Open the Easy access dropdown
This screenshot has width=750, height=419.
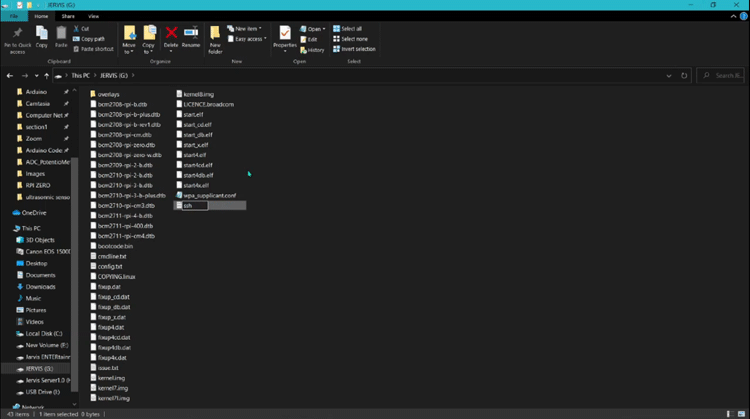[x=248, y=39]
